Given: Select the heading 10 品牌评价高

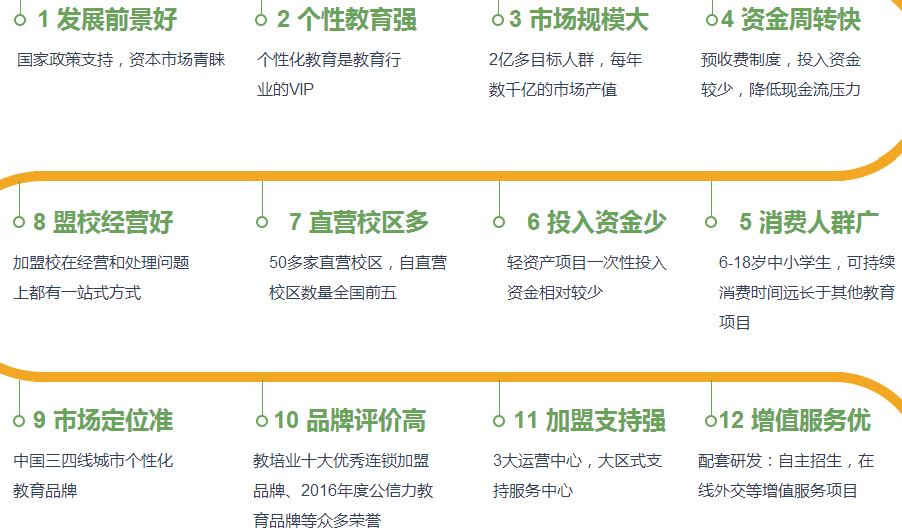Looking at the screenshot, I should tap(350, 420).
